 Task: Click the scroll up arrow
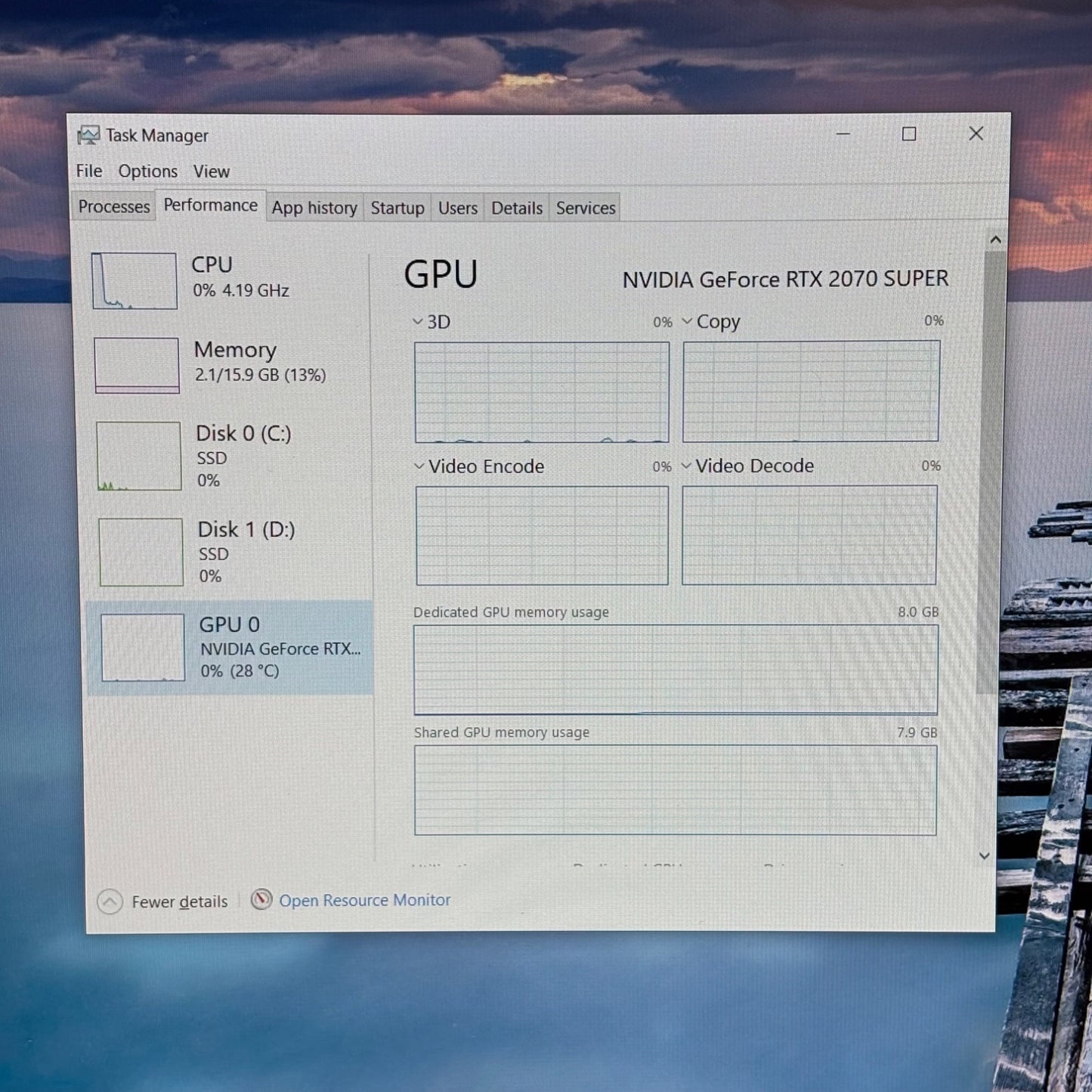(996, 240)
